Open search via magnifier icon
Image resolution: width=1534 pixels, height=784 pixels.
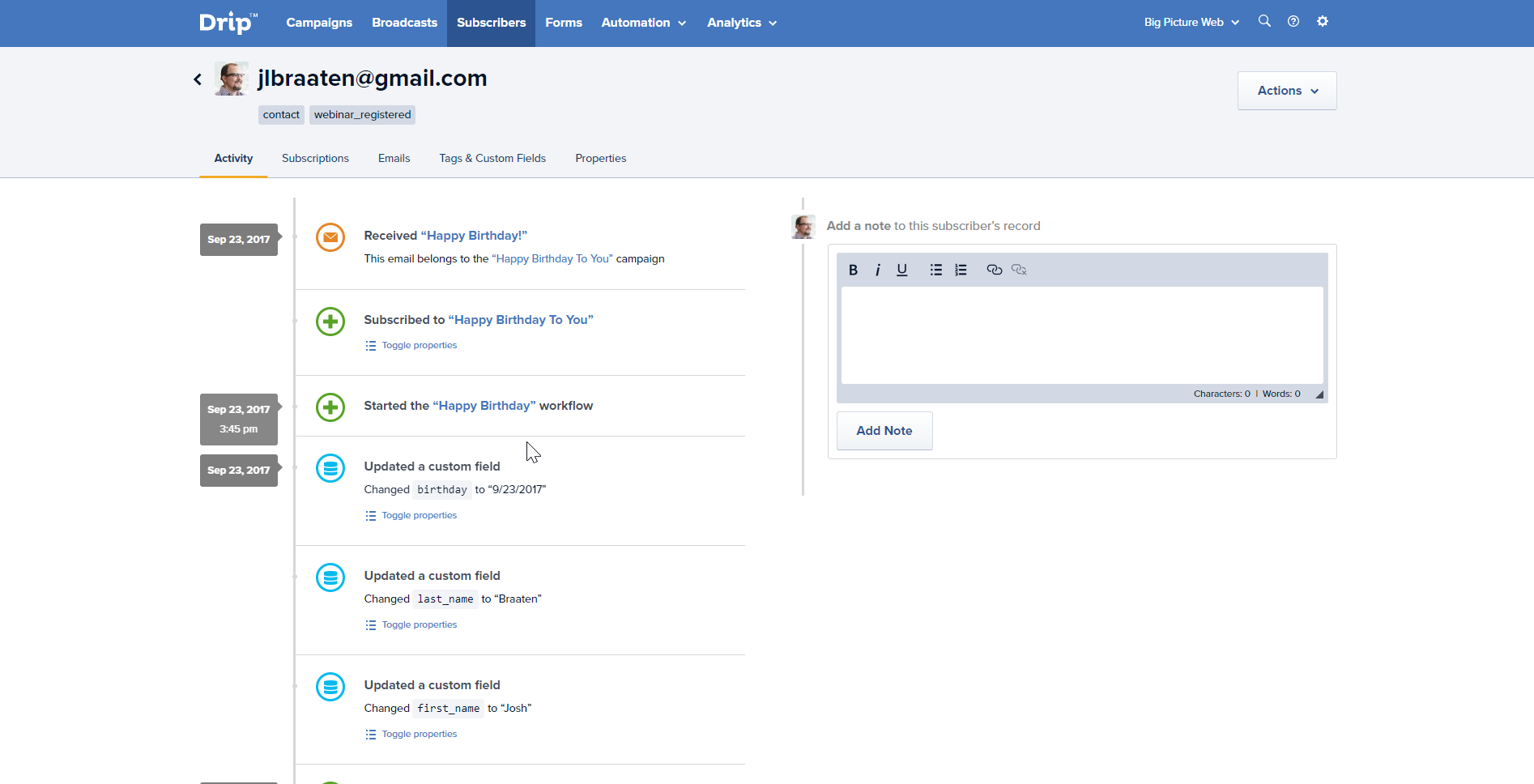coord(1264,21)
